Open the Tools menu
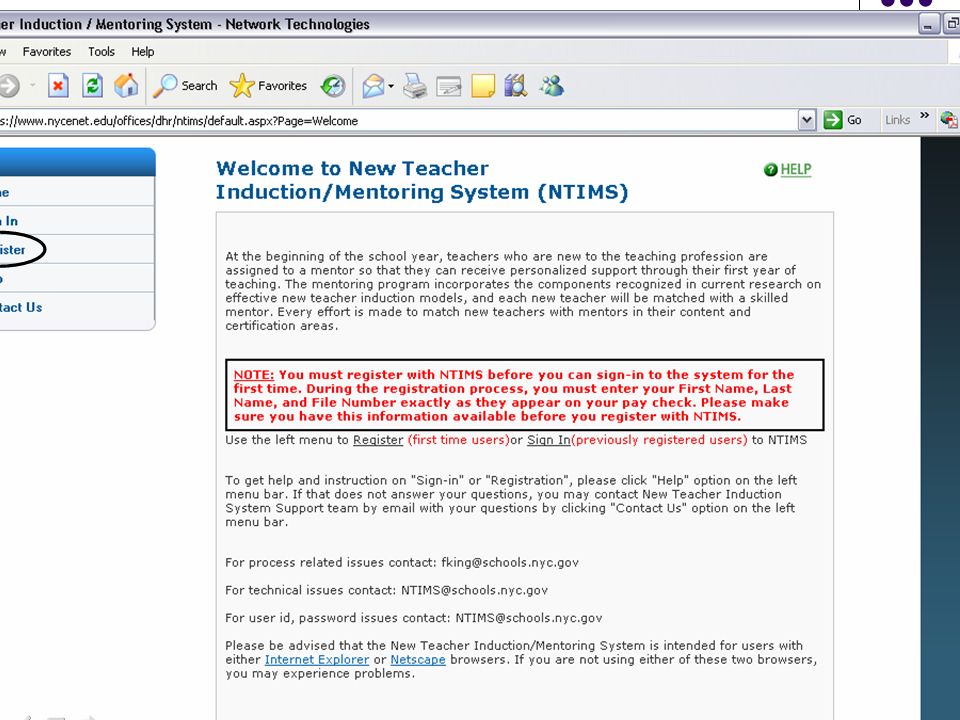The height and width of the screenshot is (720, 960). 101,52
